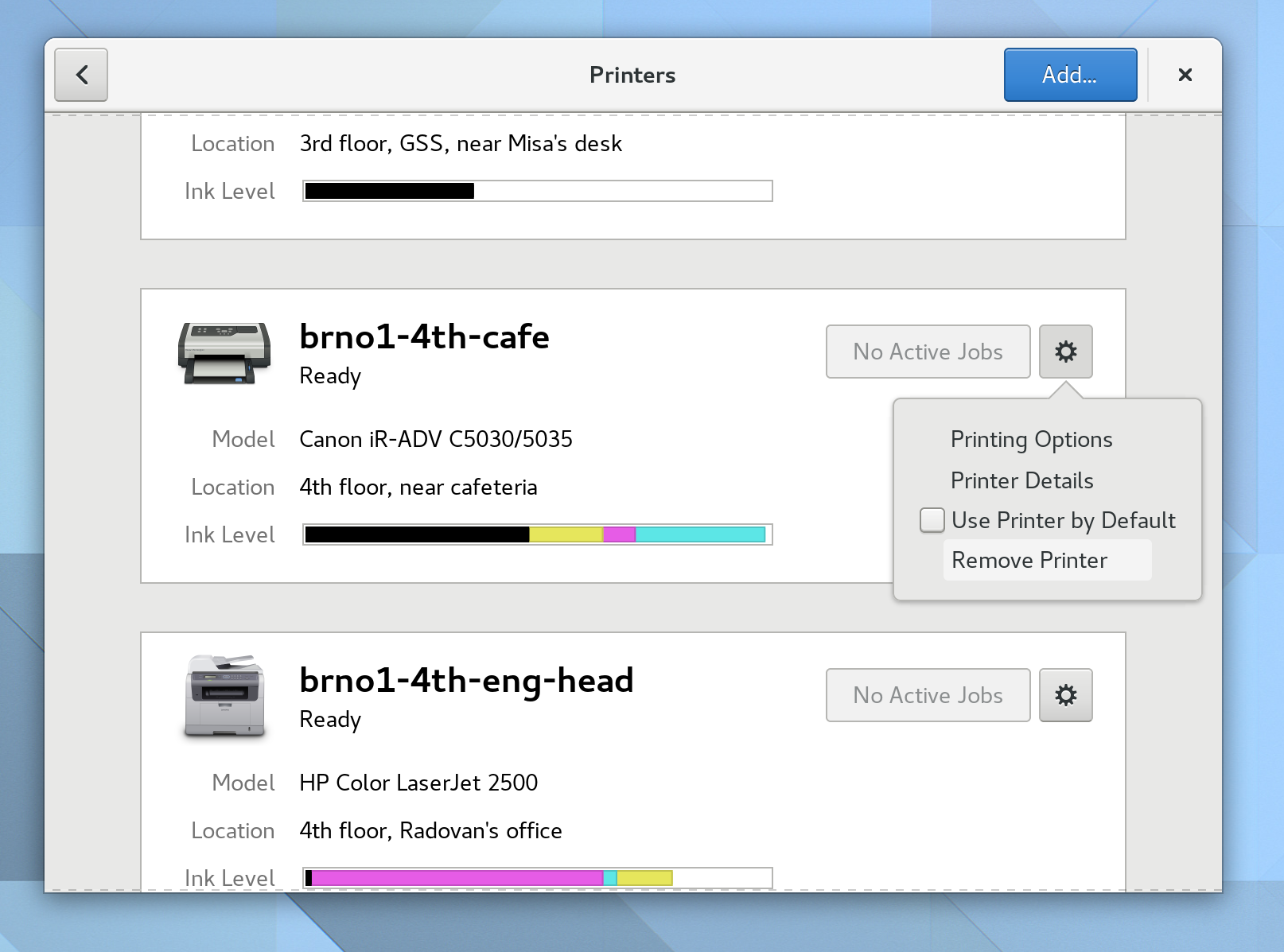1284x952 pixels.
Task: Click location 3rd floor, GSS, near Misa's desk
Action: tap(461, 143)
